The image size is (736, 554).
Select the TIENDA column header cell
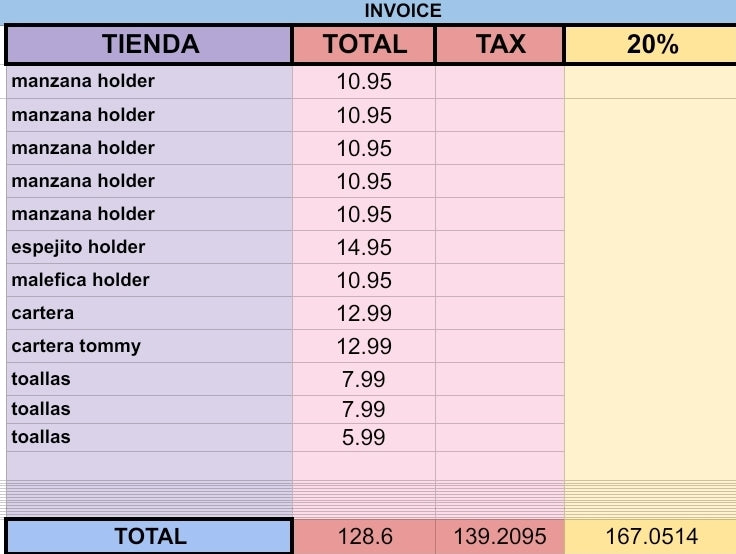[149, 45]
